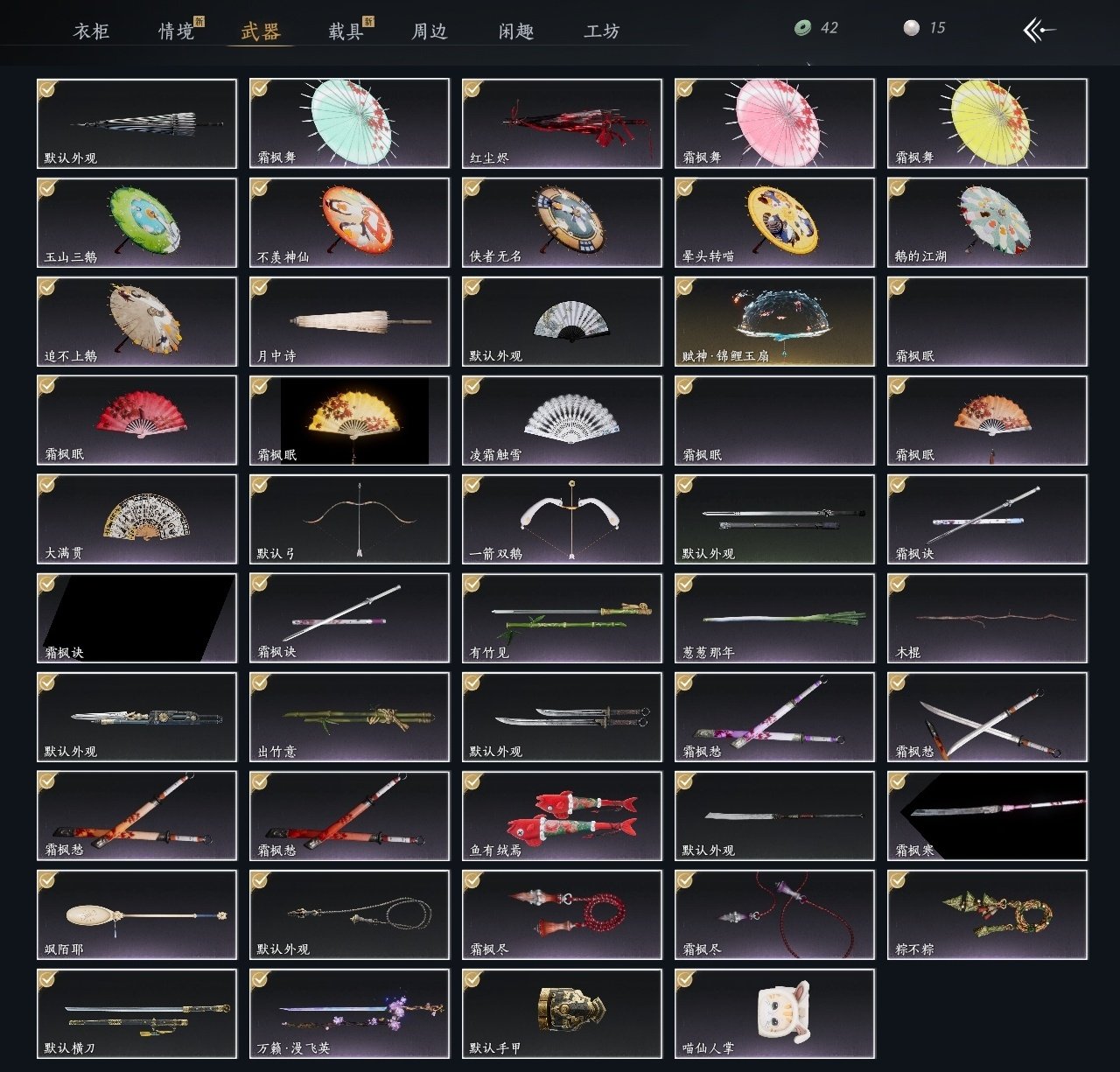
Task: Choose the 有竹见 bamboo sword skin
Action: (x=562, y=618)
